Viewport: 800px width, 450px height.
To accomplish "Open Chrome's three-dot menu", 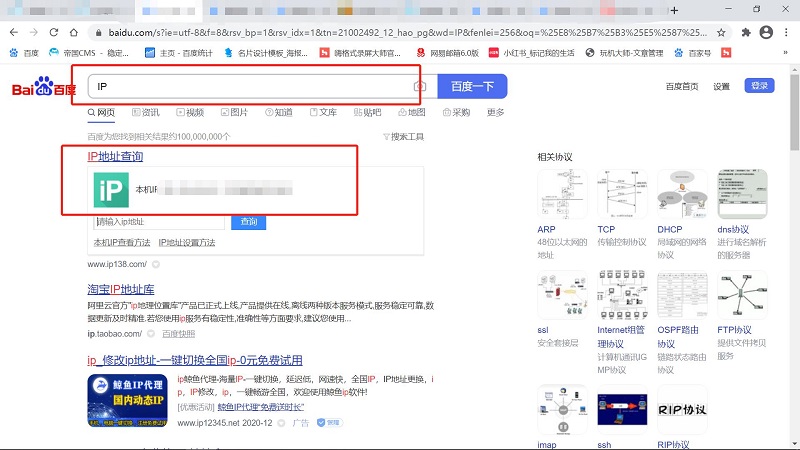I will pyautogui.click(x=787, y=32).
